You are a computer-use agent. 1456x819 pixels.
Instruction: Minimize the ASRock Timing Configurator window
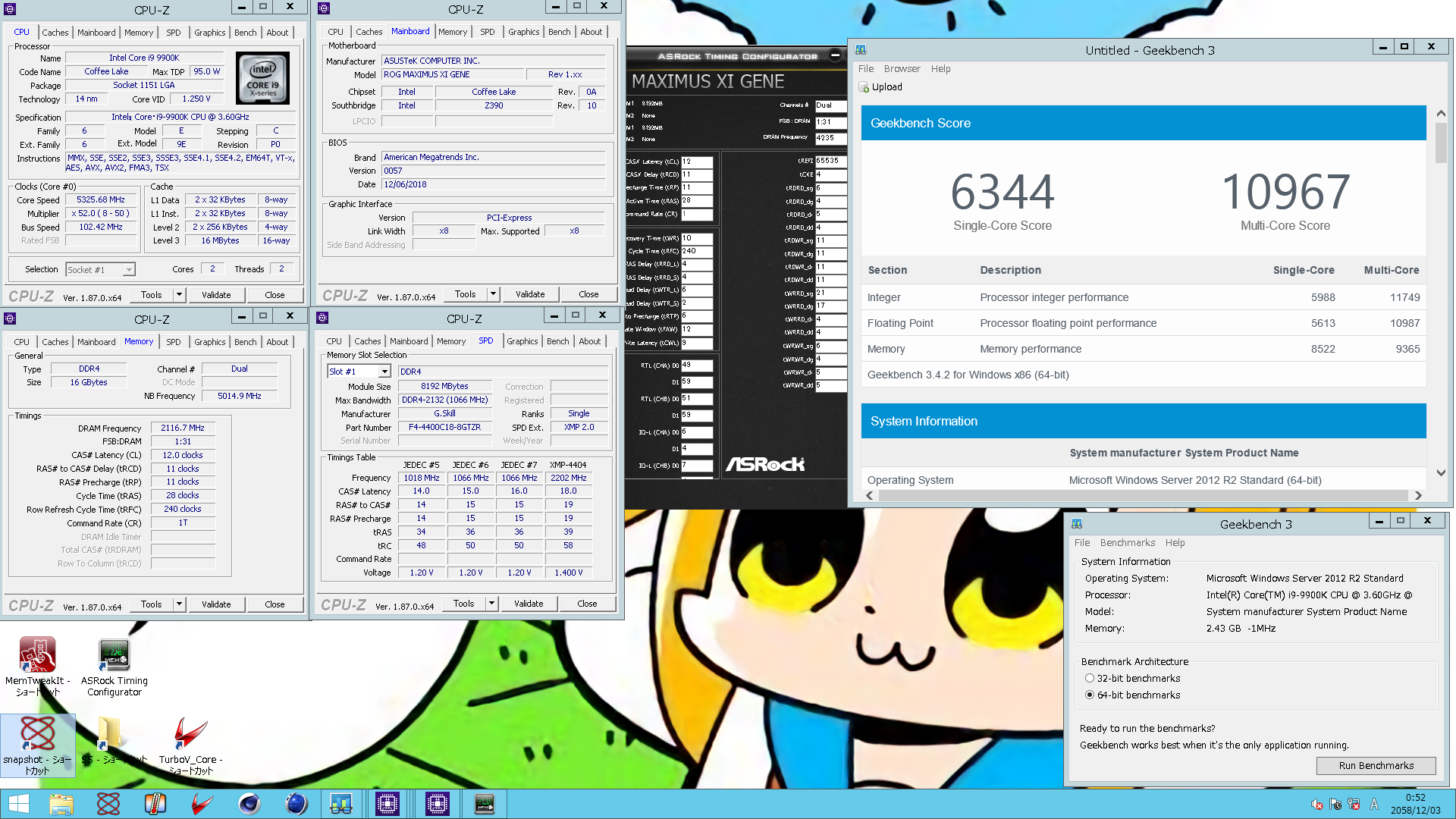pos(836,55)
